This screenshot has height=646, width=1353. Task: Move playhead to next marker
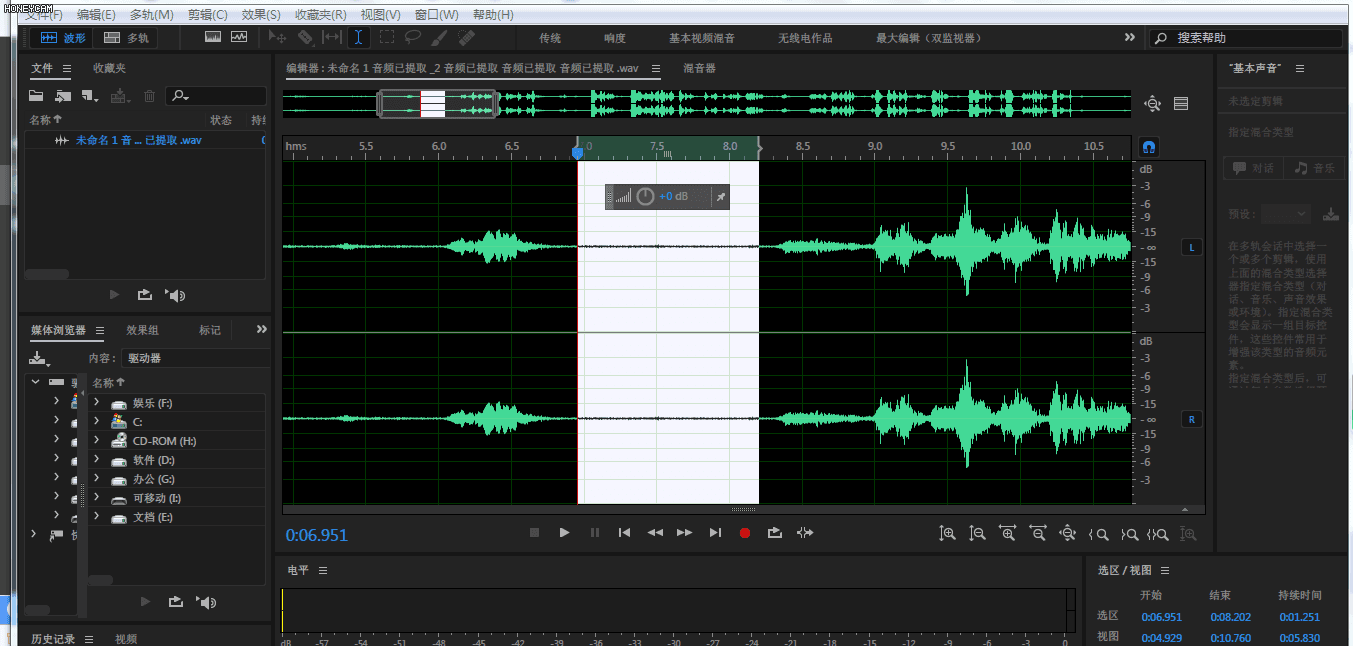pyautogui.click(x=715, y=533)
